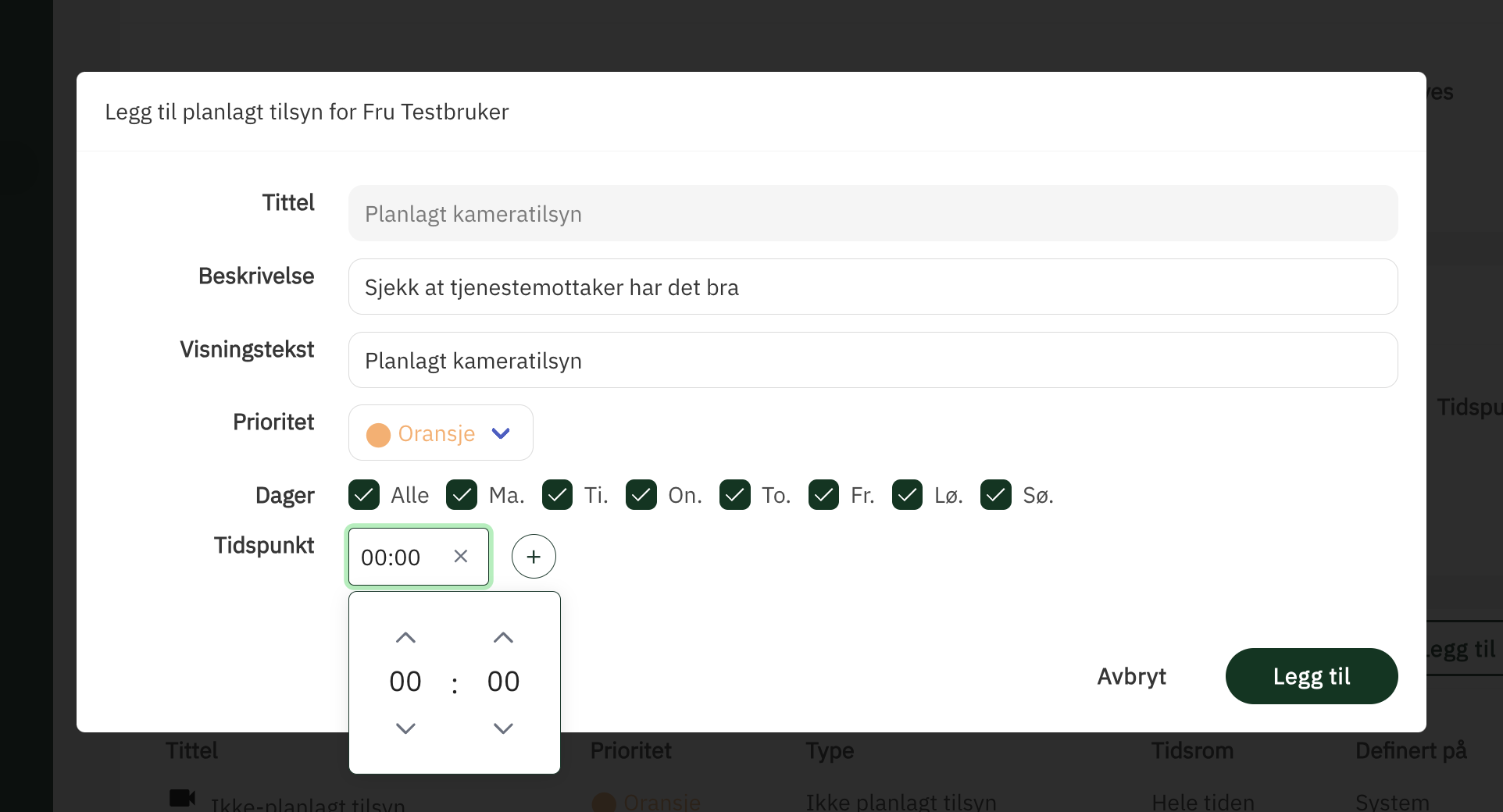Edit the Visningstekst text field
This screenshot has width=1503, height=812.
(x=873, y=360)
